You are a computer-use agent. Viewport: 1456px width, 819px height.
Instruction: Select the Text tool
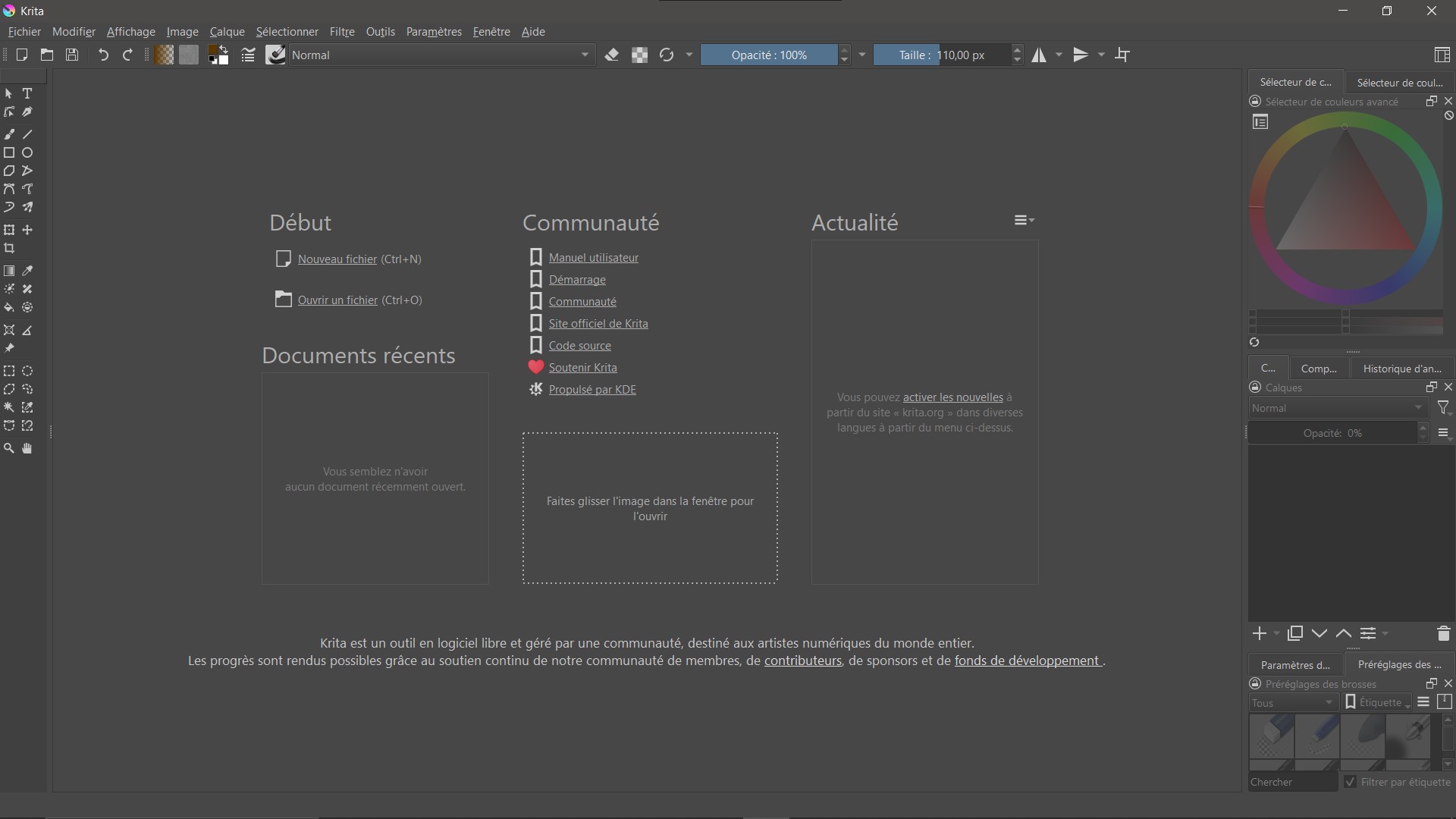pos(27,93)
